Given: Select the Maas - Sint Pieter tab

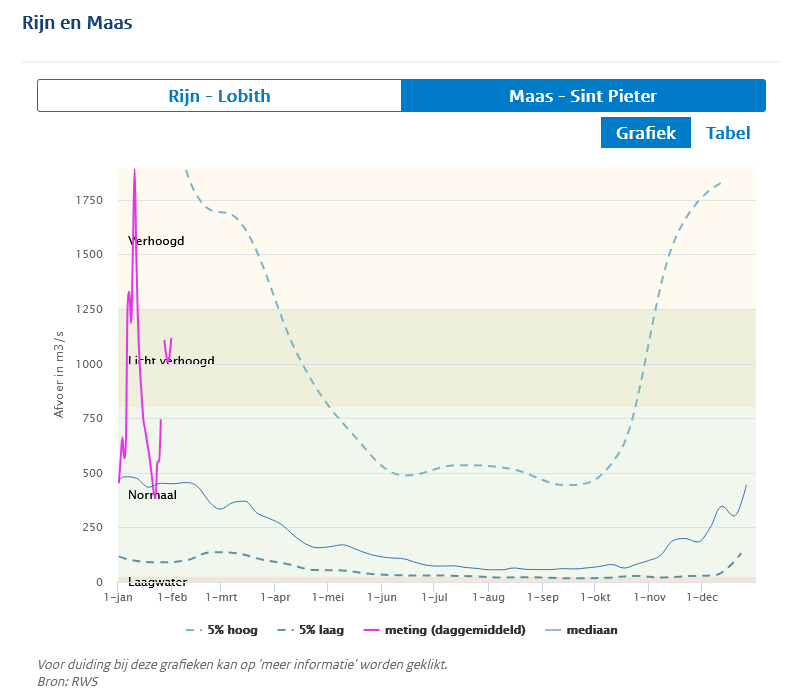Looking at the screenshot, I should click(583, 96).
